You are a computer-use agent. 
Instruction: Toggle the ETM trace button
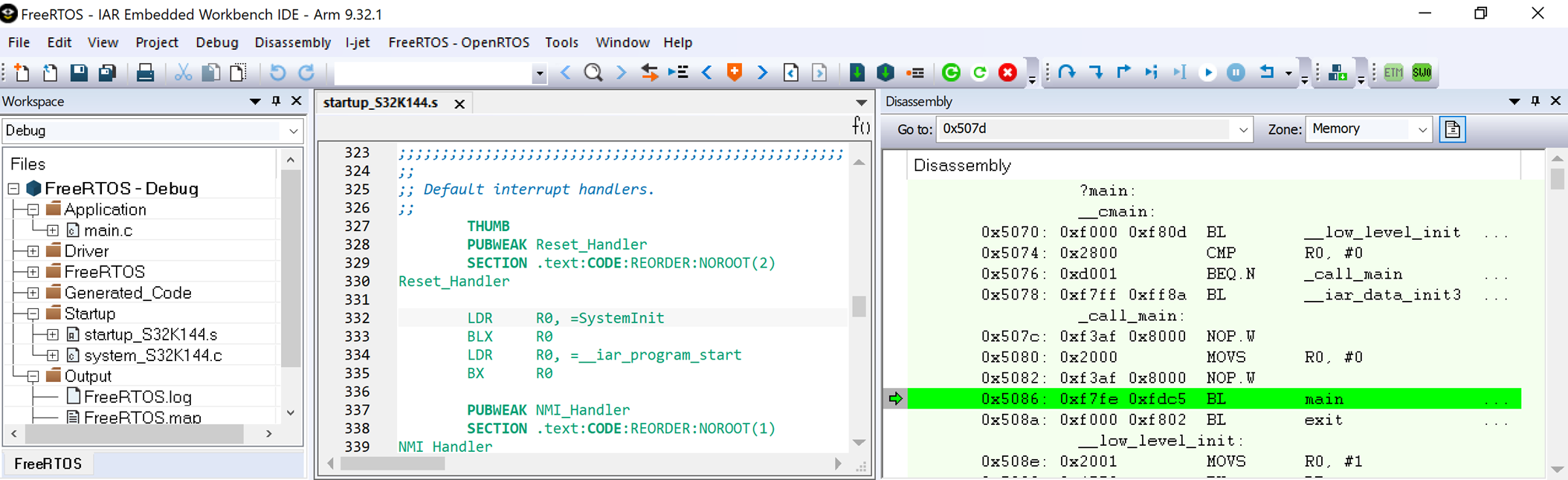[x=1393, y=72]
